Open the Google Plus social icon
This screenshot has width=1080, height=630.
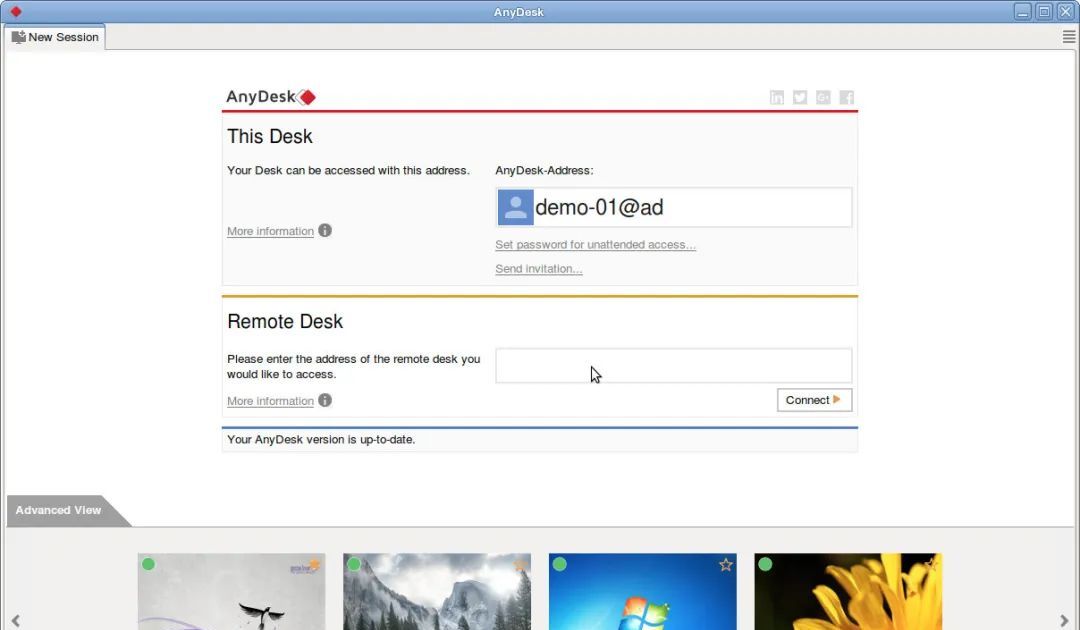823,97
